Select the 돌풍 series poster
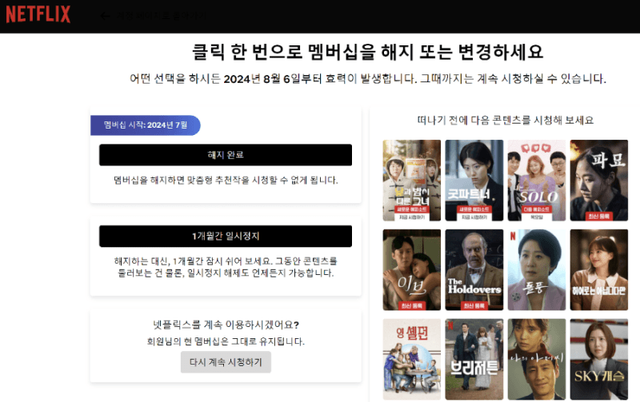The width and height of the screenshot is (640, 402). pyautogui.click(x=536, y=268)
